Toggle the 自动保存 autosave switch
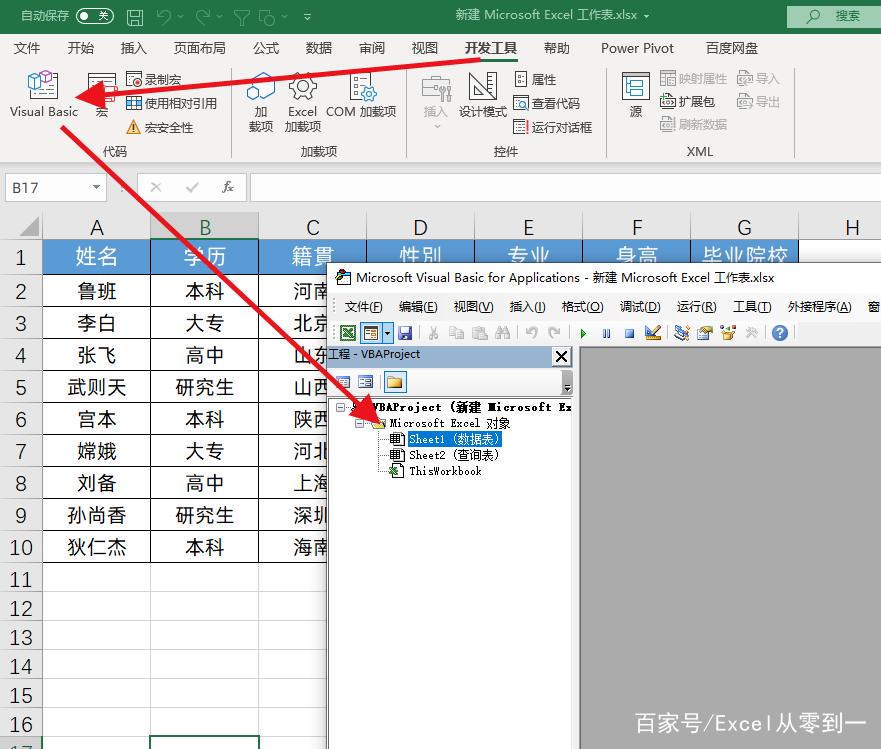Viewport: 881px width, 749px height. (94, 16)
